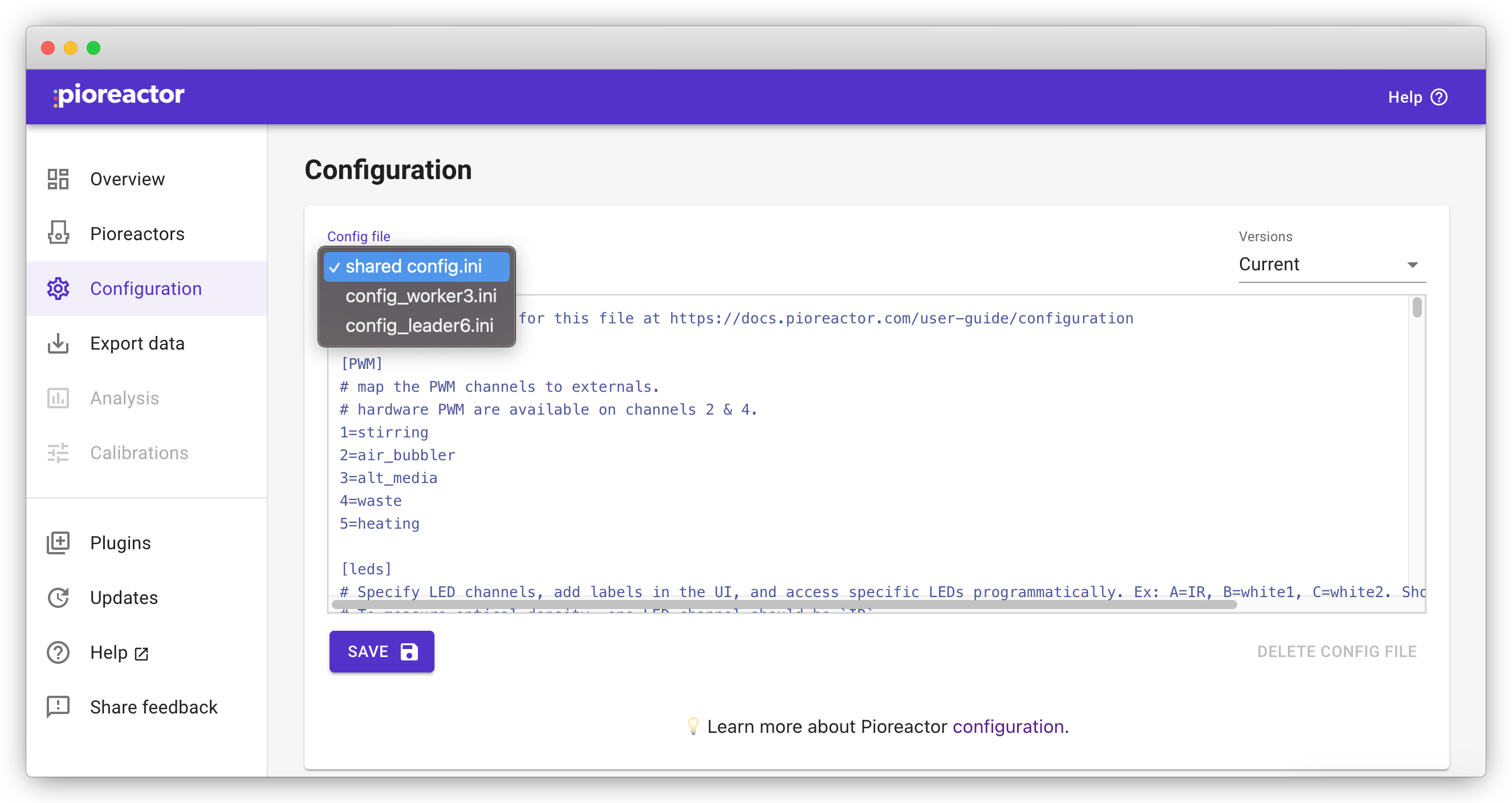1512x803 pixels.
Task: Click the Export data sidebar icon
Action: click(58, 342)
